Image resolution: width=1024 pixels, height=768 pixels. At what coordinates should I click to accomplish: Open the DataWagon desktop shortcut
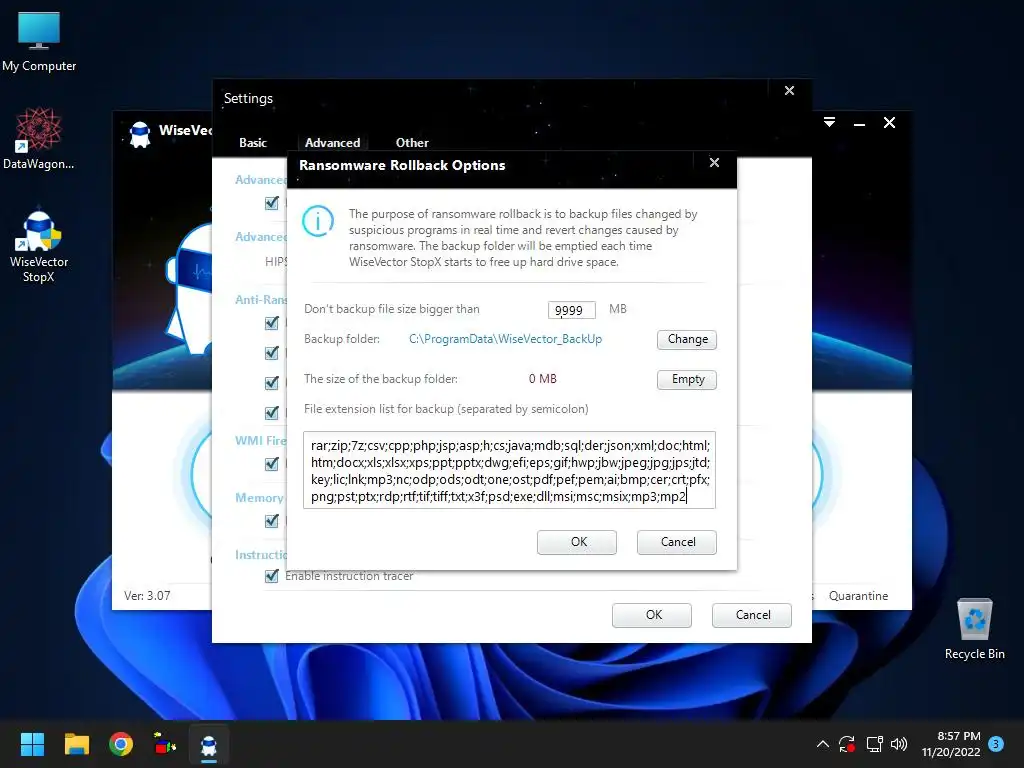[39, 138]
